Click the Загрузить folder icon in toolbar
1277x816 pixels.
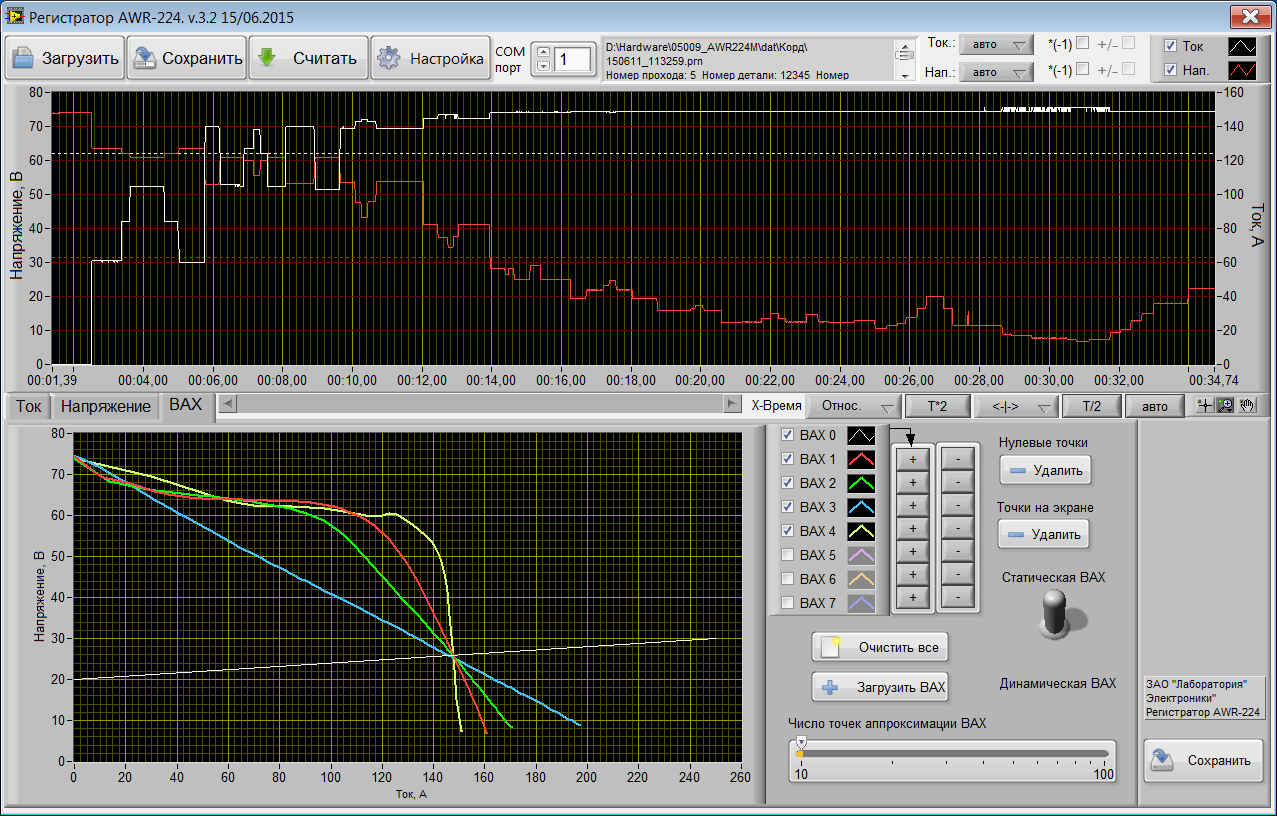pos(23,58)
